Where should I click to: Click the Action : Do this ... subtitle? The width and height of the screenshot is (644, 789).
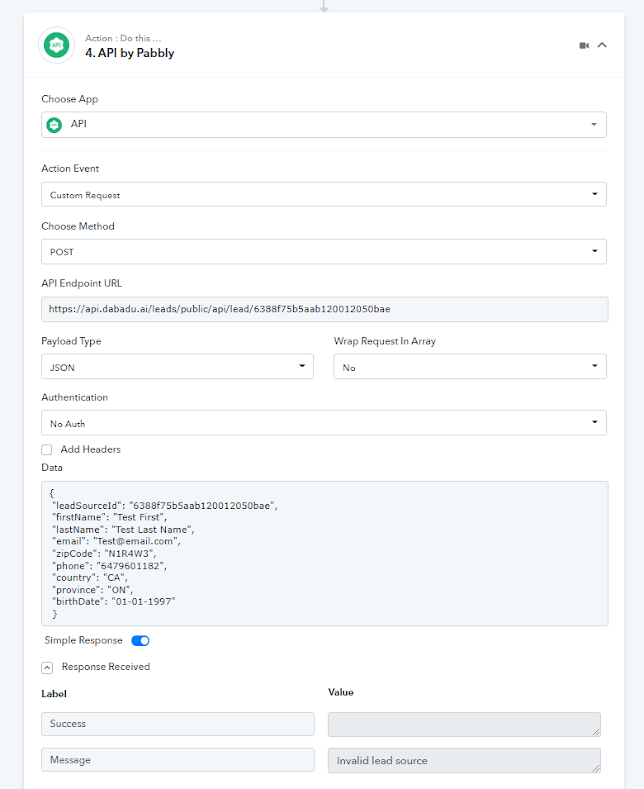click(x=123, y=38)
